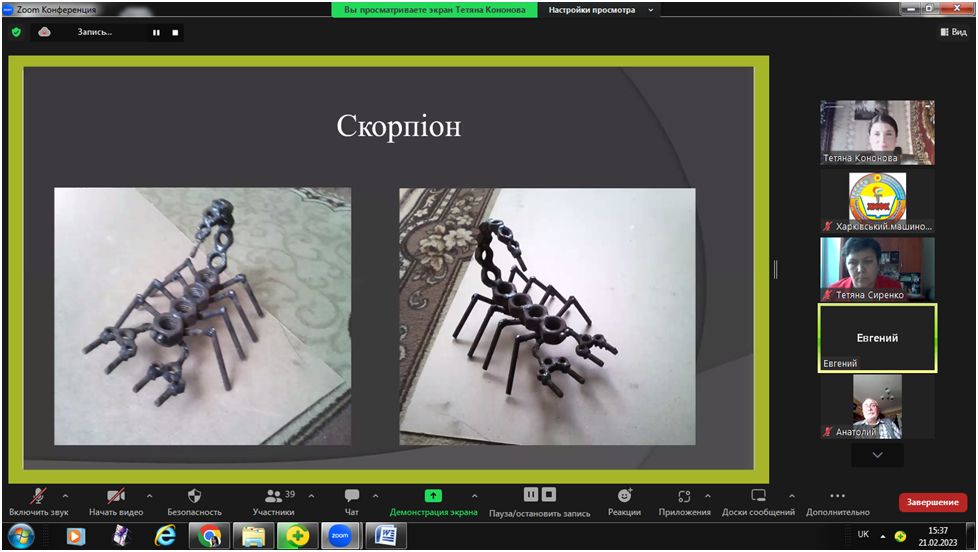
Task: Click Демонстрация экрана share screen button
Action: point(433,501)
